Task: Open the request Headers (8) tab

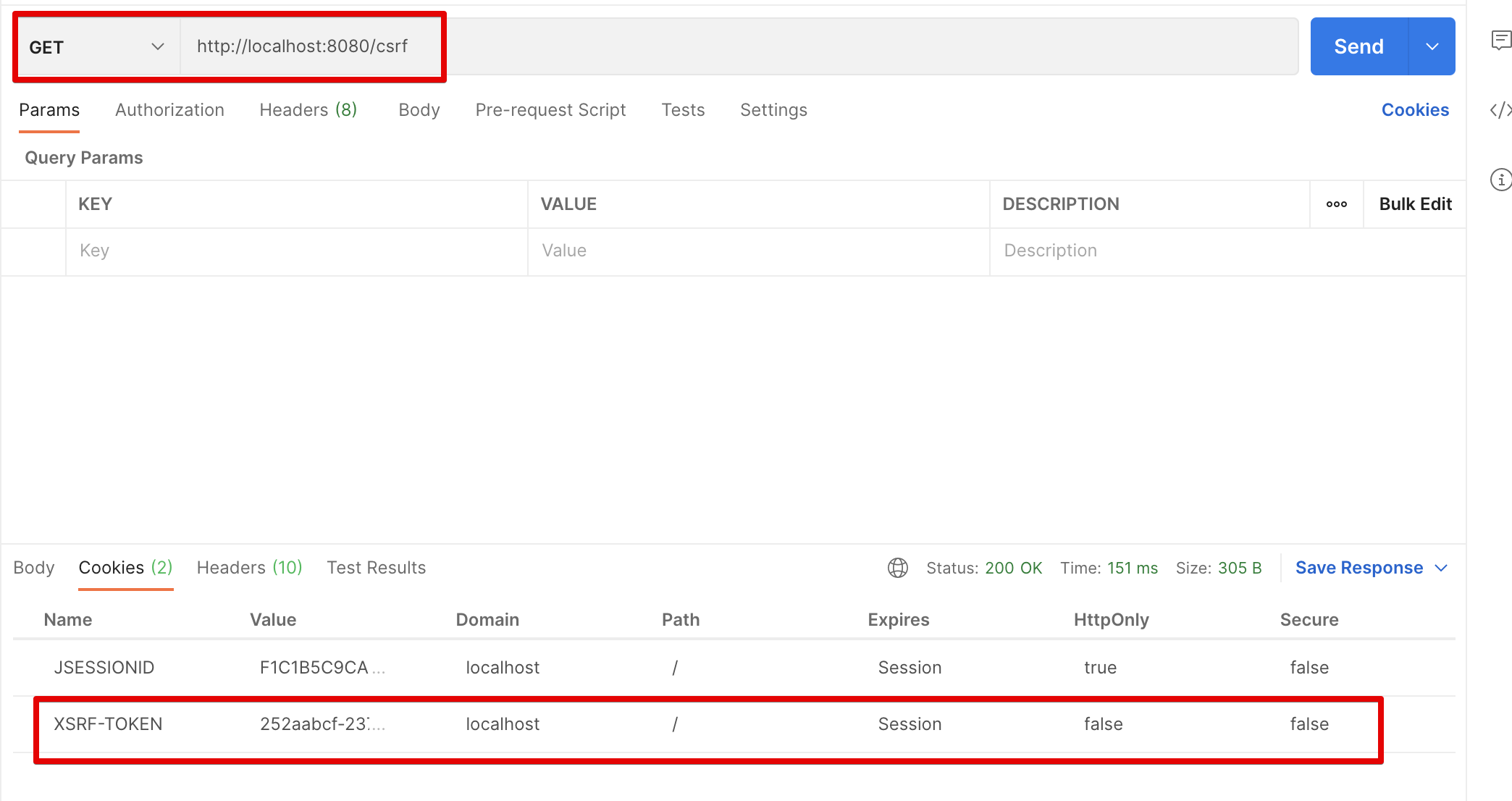Action: pos(308,110)
